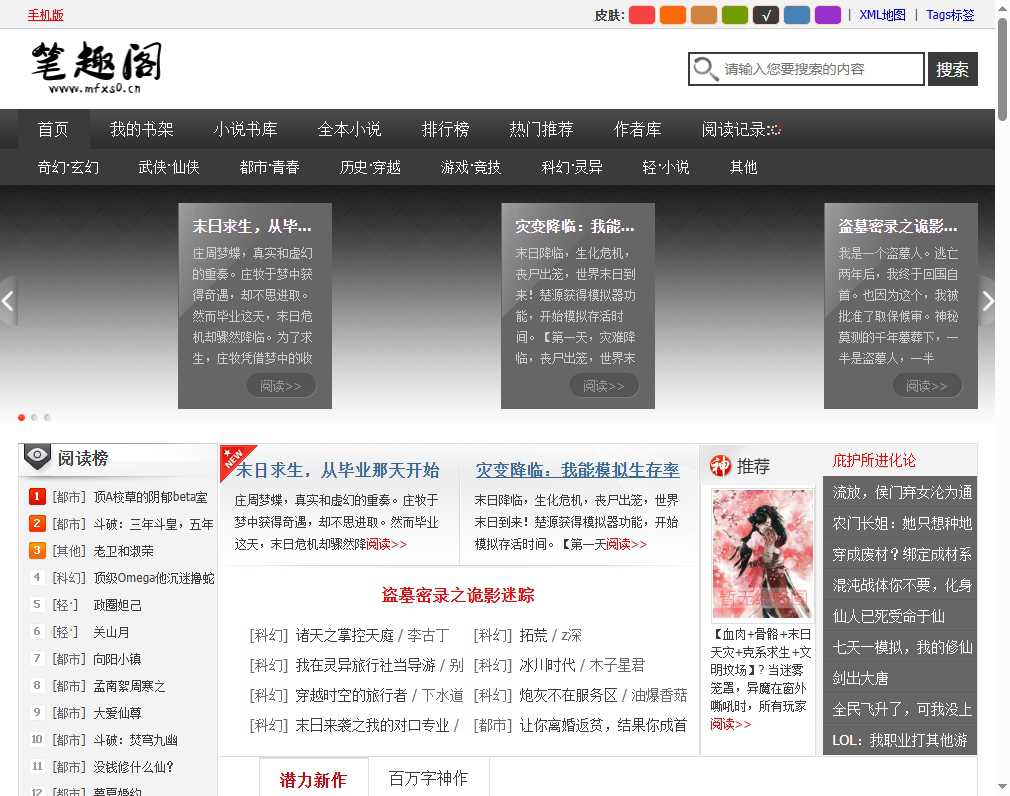Viewport: 1010px width, 796px height.
Task: Switch to the 潜力新作 tab
Action: click(x=314, y=778)
